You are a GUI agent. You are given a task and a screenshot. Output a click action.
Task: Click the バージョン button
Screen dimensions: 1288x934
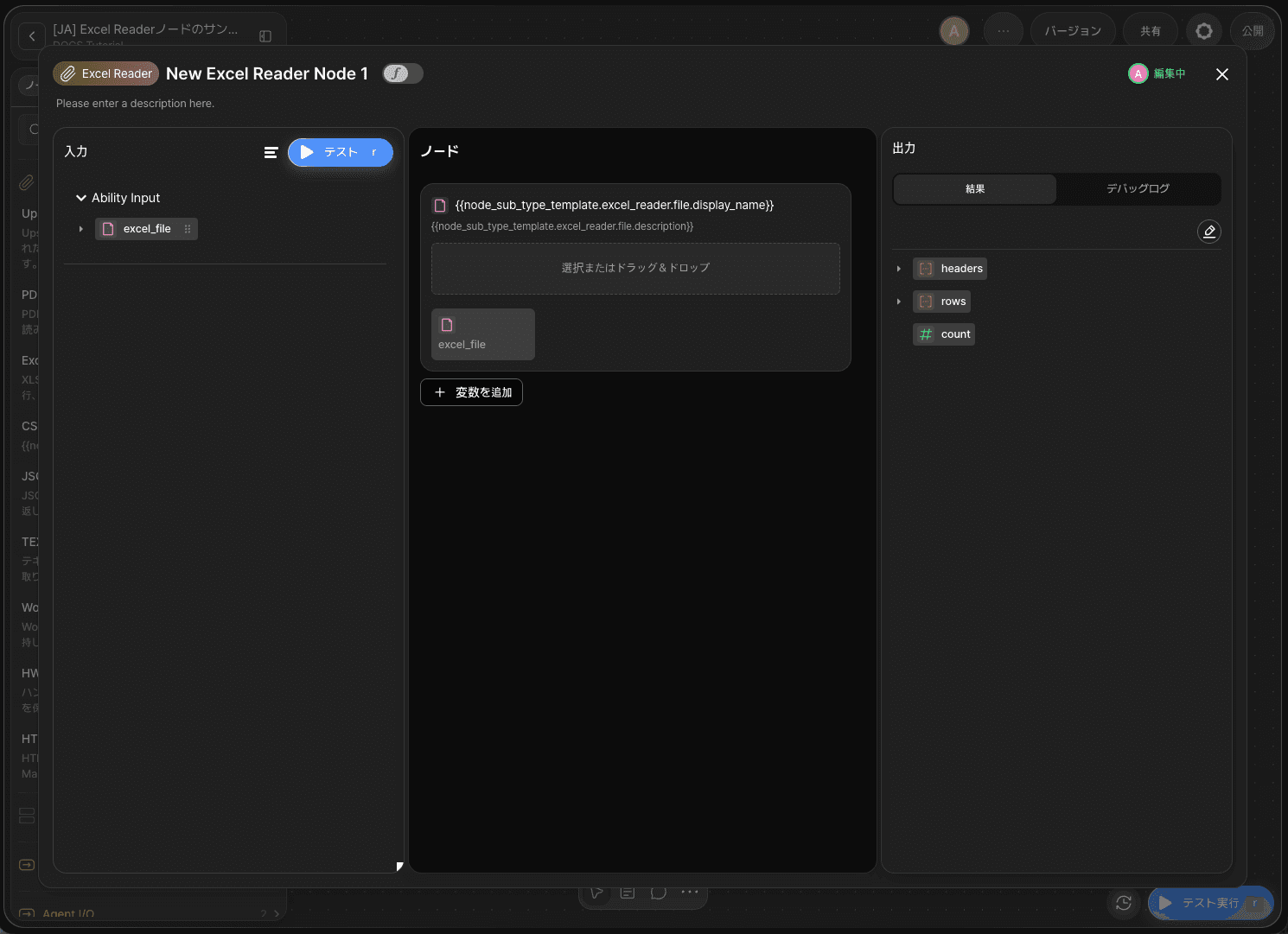[1073, 31]
